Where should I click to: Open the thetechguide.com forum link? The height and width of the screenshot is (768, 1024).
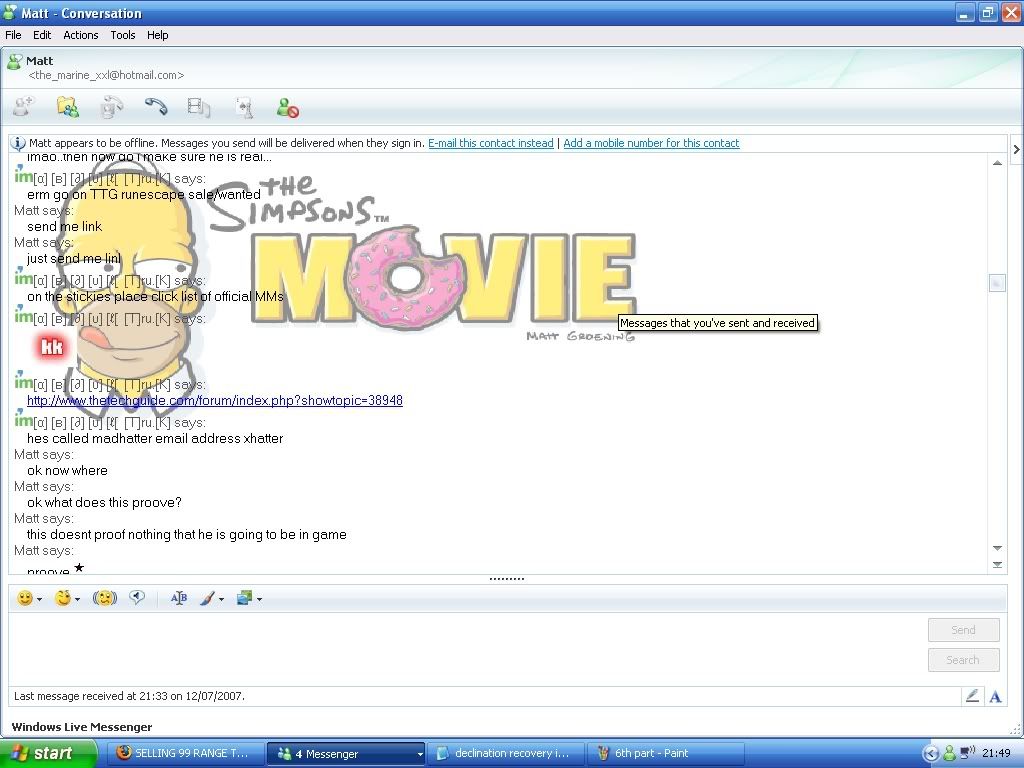tap(215, 400)
